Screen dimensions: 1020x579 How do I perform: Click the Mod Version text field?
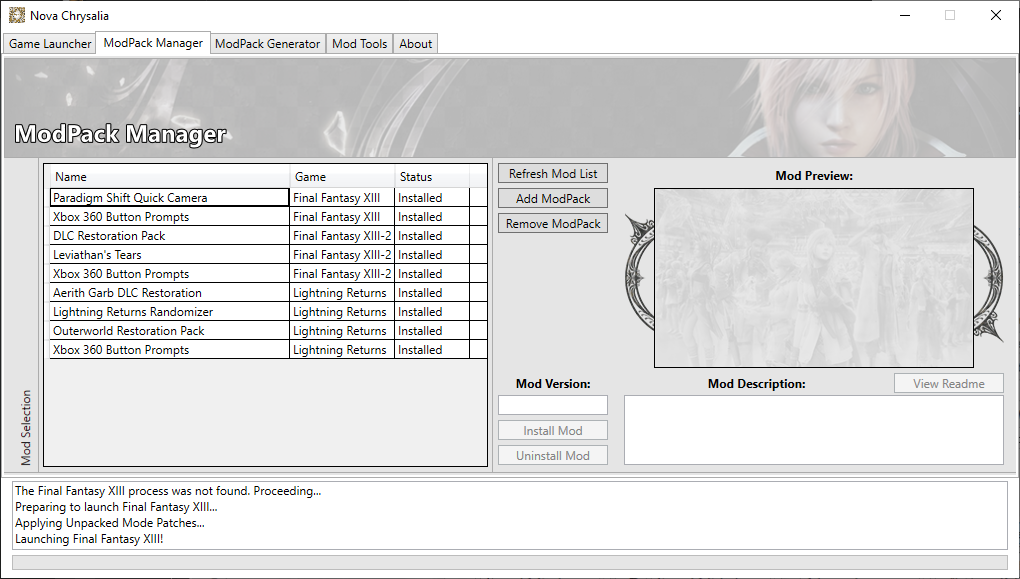[x=553, y=405]
